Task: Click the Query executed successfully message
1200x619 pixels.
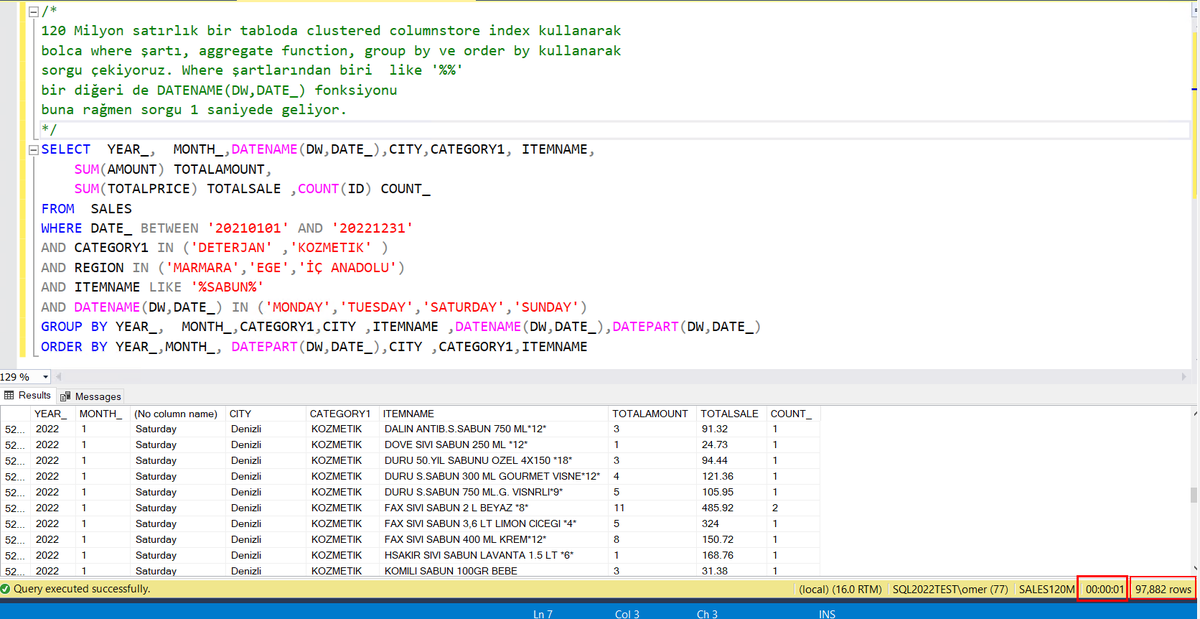Action: click(82, 589)
